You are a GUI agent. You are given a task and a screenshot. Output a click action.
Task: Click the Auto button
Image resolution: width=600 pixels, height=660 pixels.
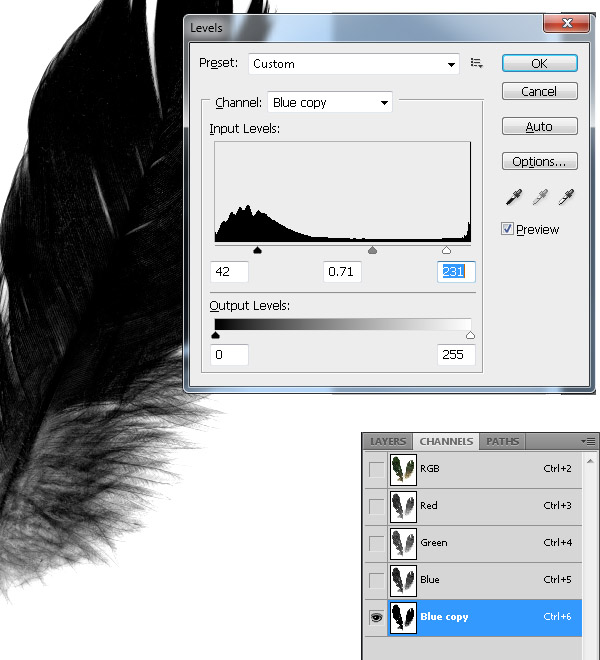[539, 127]
